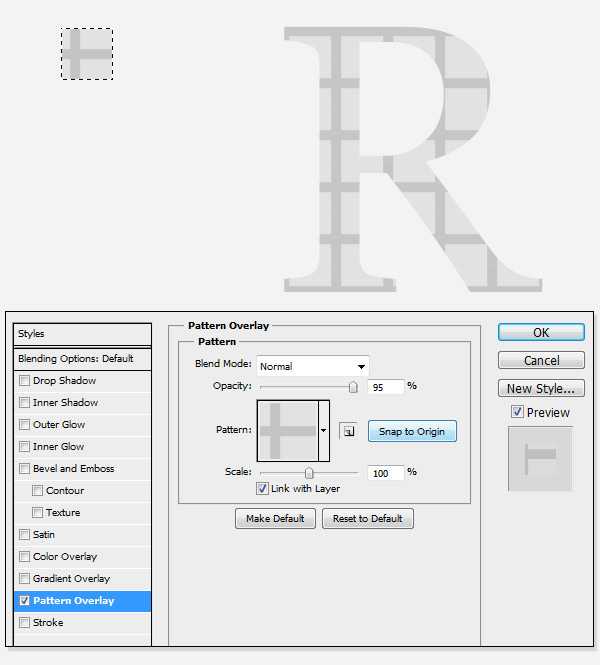Click Snap to Origin button

pyautogui.click(x=412, y=431)
